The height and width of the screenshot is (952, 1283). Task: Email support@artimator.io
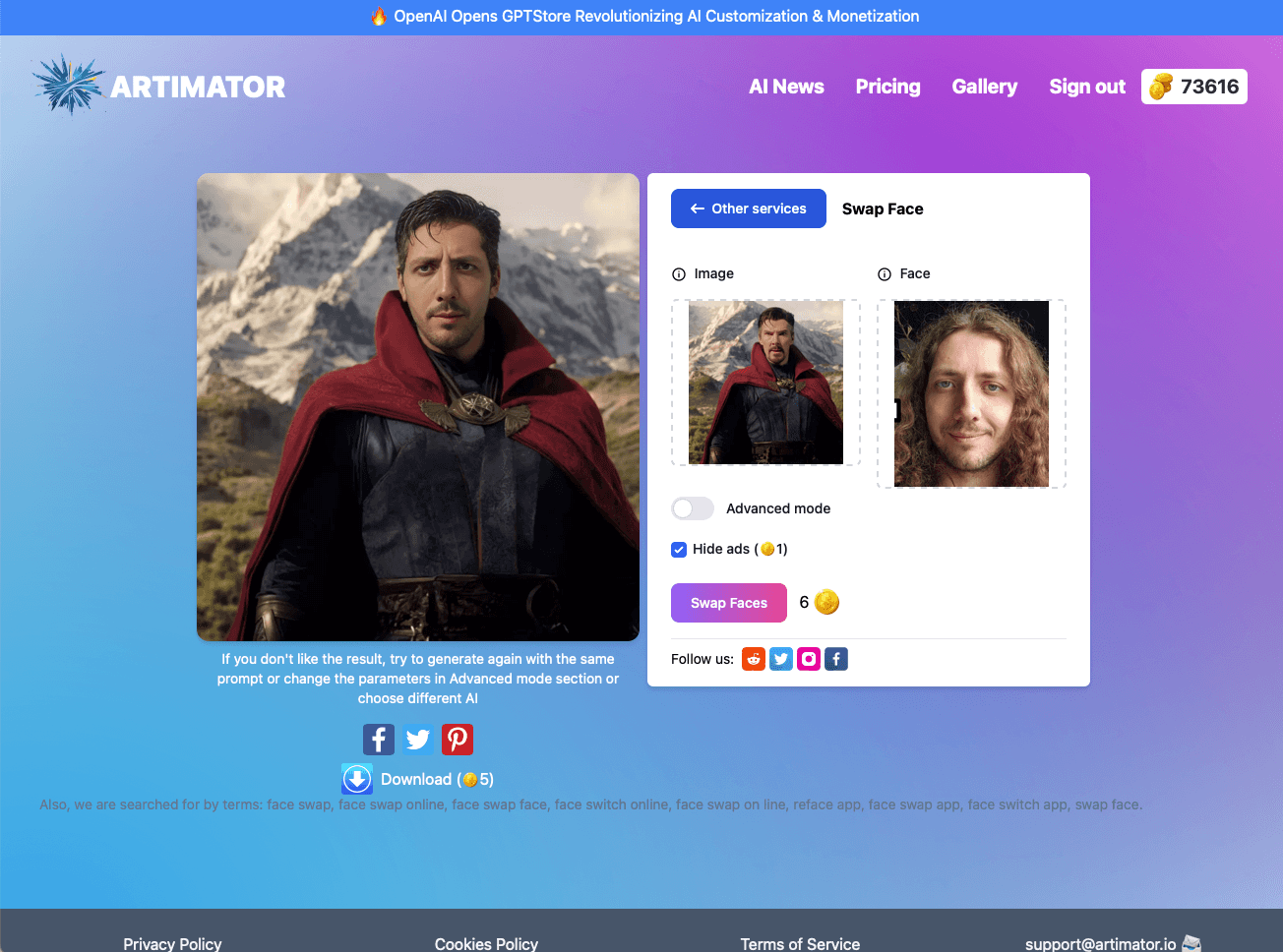click(x=1100, y=944)
